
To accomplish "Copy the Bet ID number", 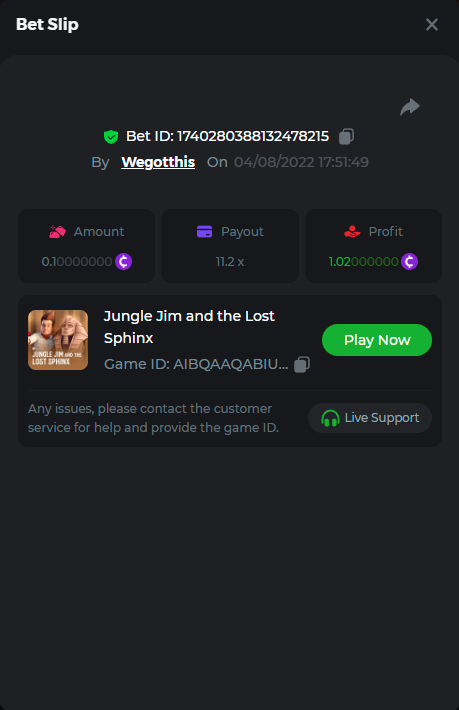I will click(x=346, y=136).
